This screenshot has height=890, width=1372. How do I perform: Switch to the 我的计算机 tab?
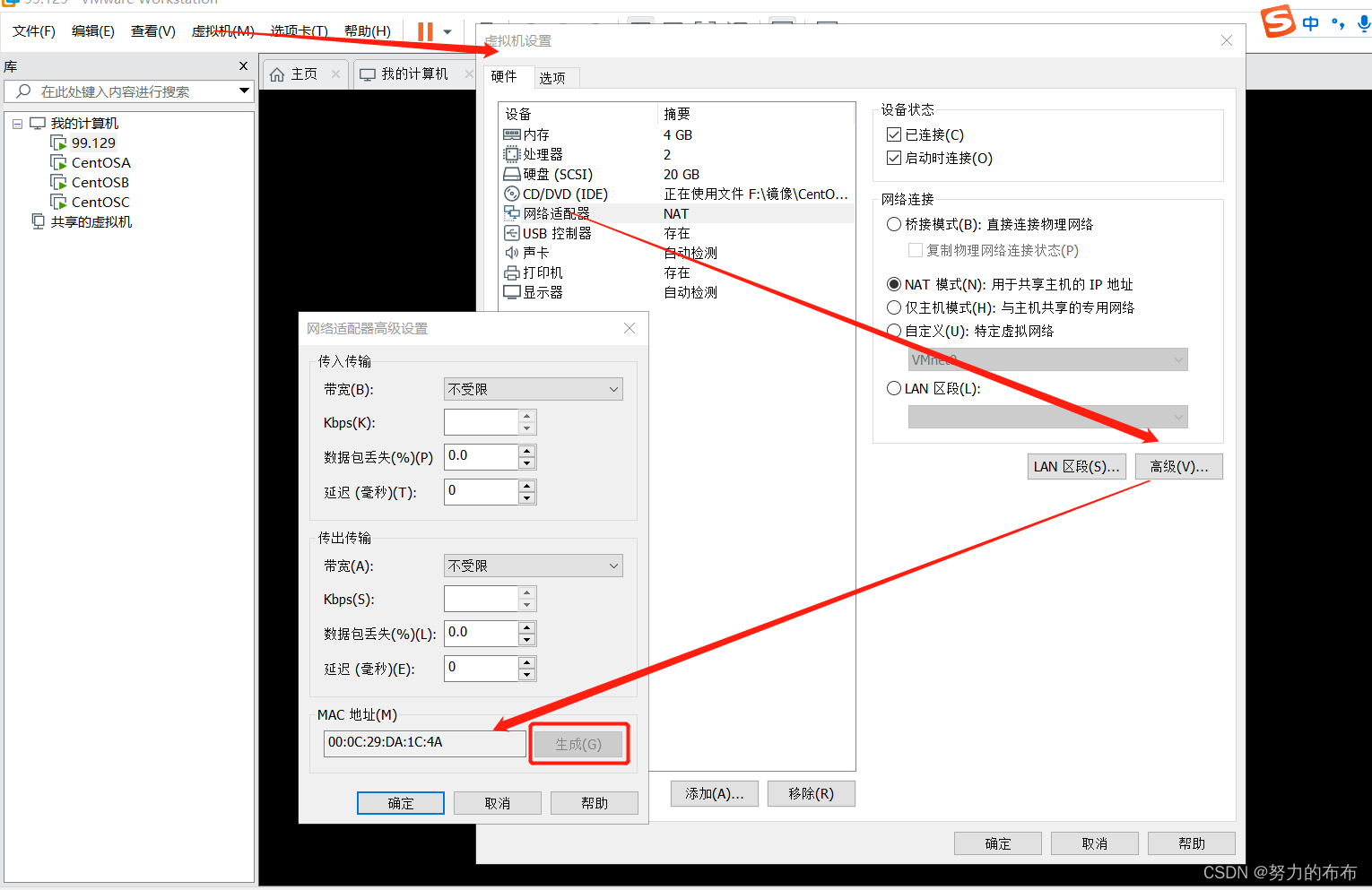413,73
